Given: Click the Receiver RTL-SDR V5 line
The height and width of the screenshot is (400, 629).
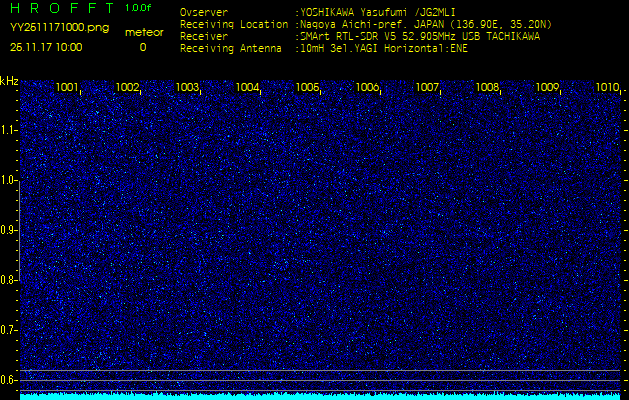Looking at the screenshot, I should coord(420,36).
